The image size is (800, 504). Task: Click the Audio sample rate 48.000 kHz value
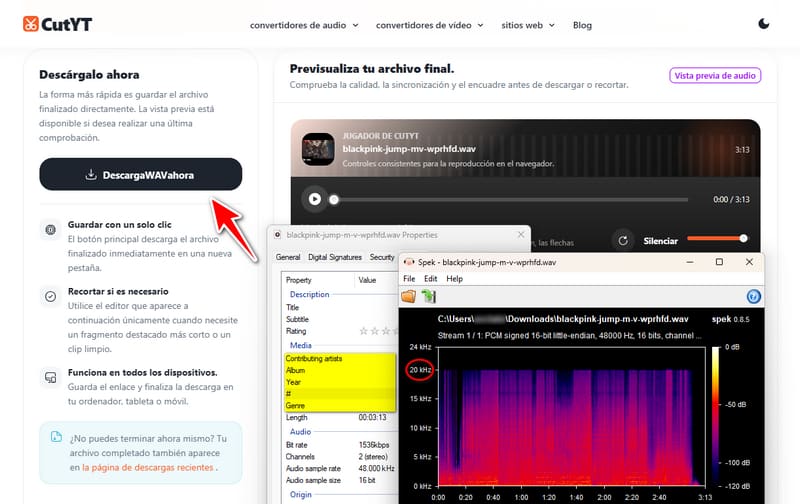tap(376, 468)
